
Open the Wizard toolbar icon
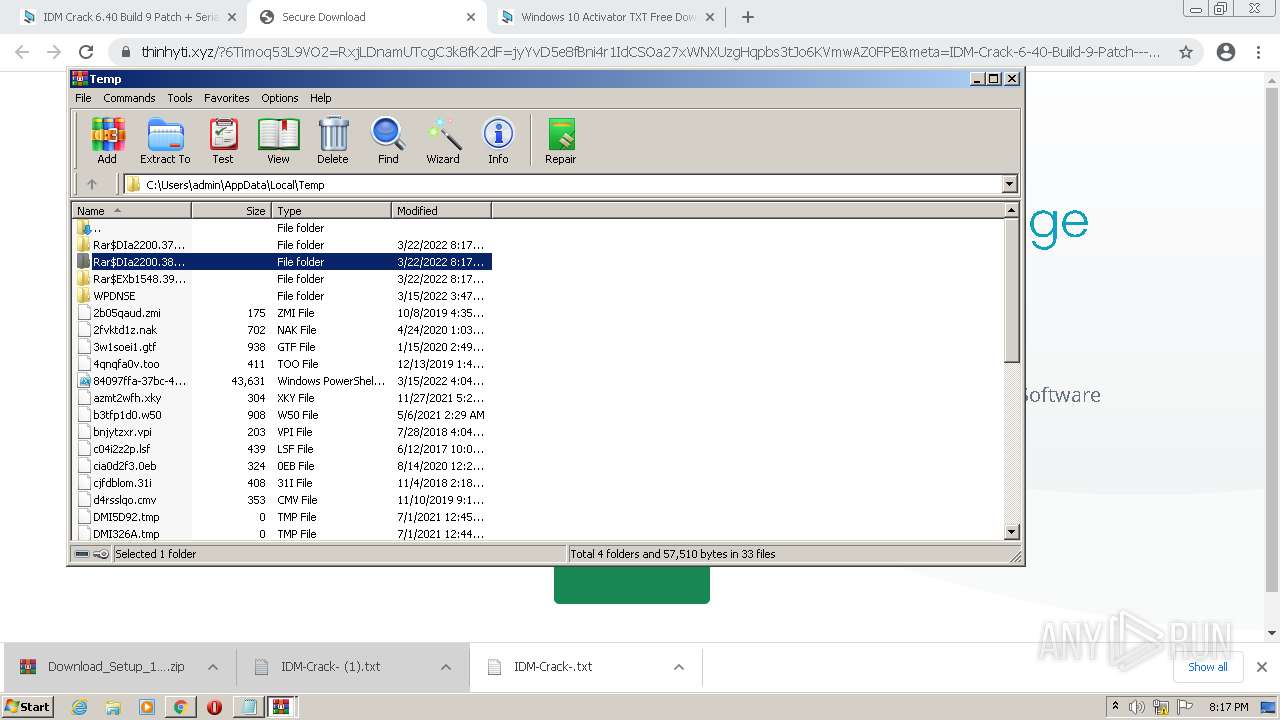443,140
